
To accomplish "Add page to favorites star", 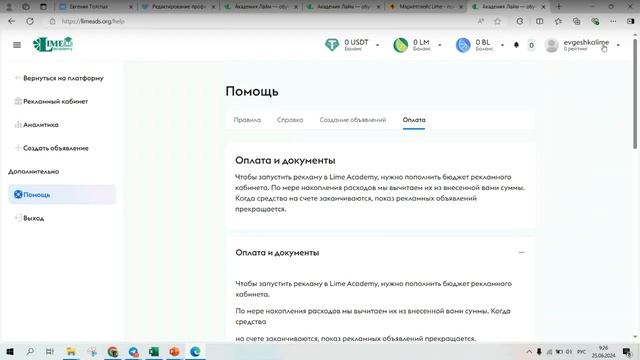I will click(498, 21).
